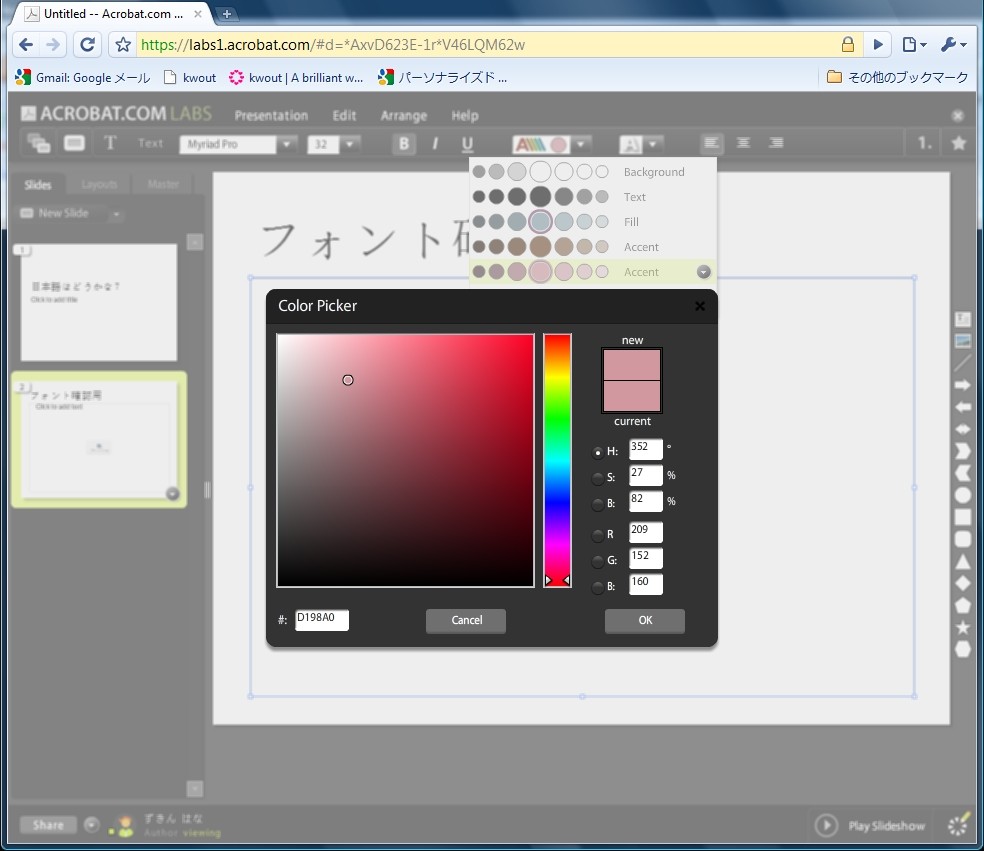
Task: Open the Presentation menu
Action: [270, 115]
